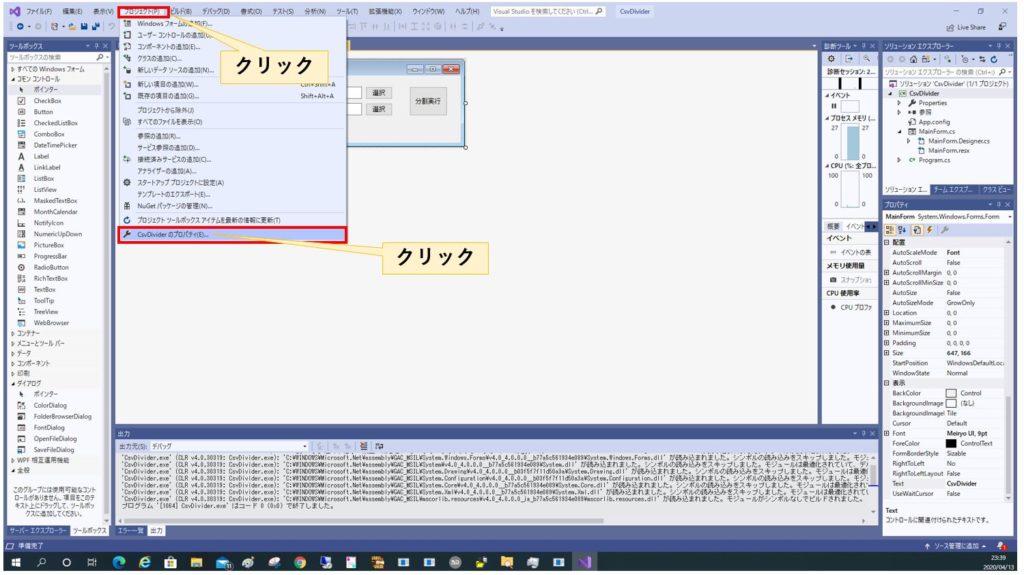
Task: Show events lightning bolt in Properties
Action: click(x=930, y=230)
